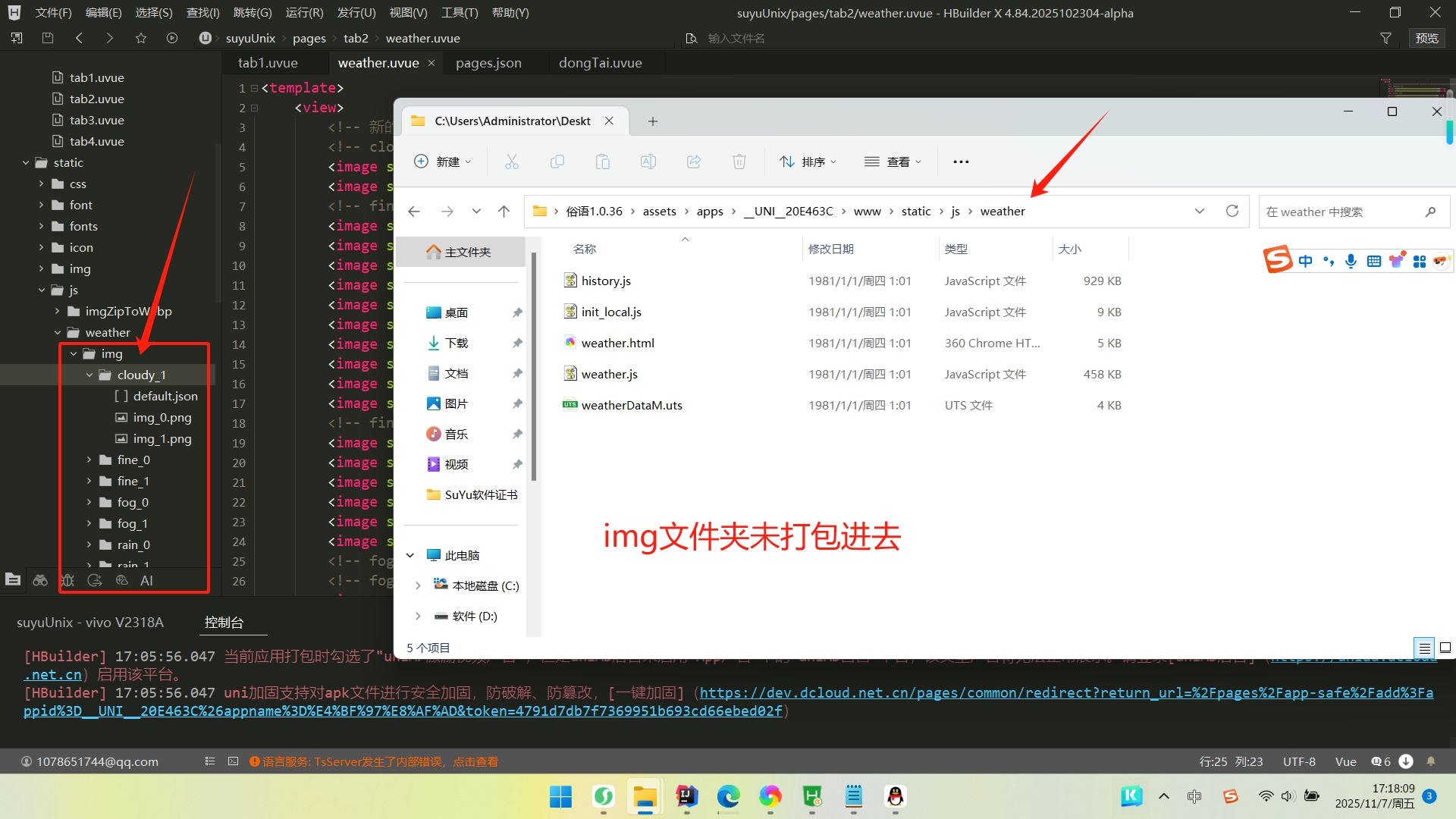Toggle the details list view in Explorer
Image resolution: width=1456 pixels, height=819 pixels.
tap(1424, 648)
